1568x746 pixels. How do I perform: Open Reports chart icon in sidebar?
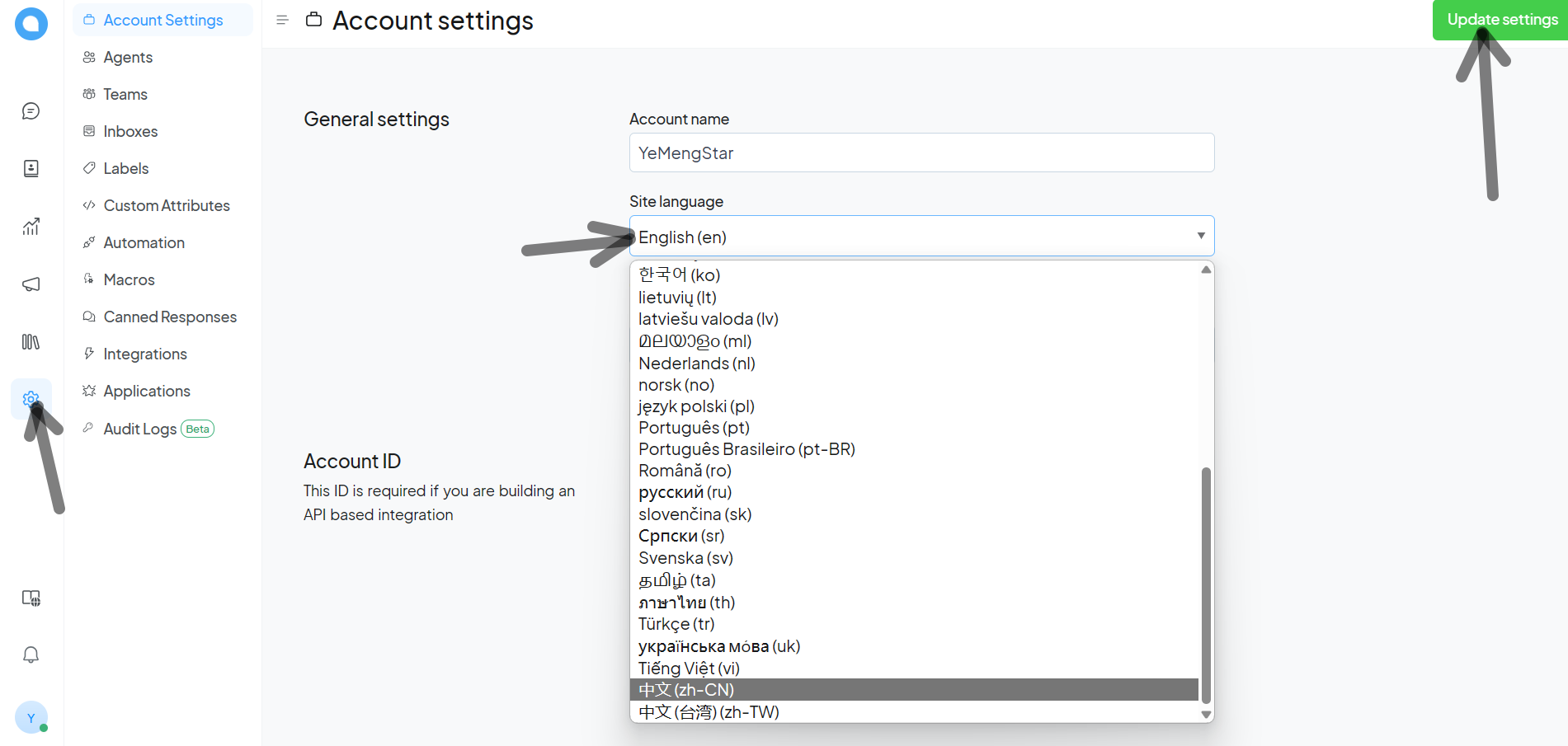click(31, 227)
